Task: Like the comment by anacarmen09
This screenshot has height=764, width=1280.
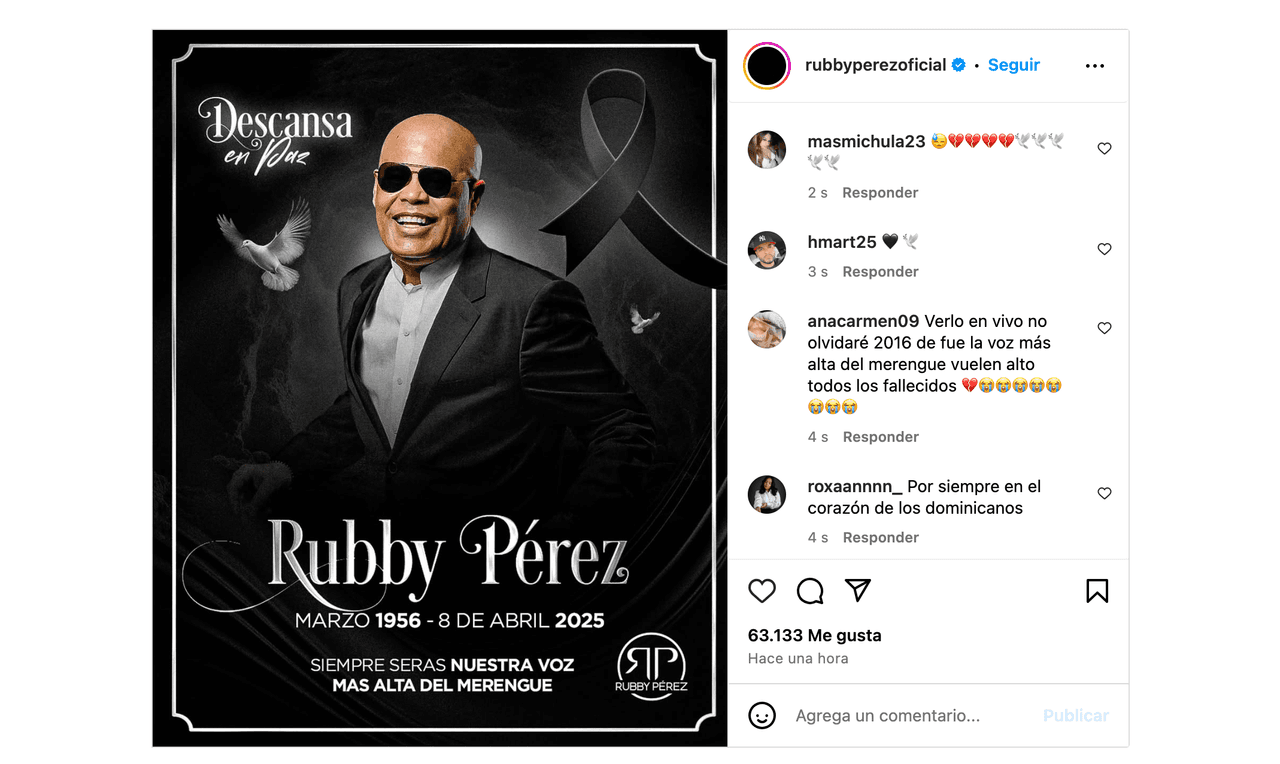Action: (x=1104, y=328)
